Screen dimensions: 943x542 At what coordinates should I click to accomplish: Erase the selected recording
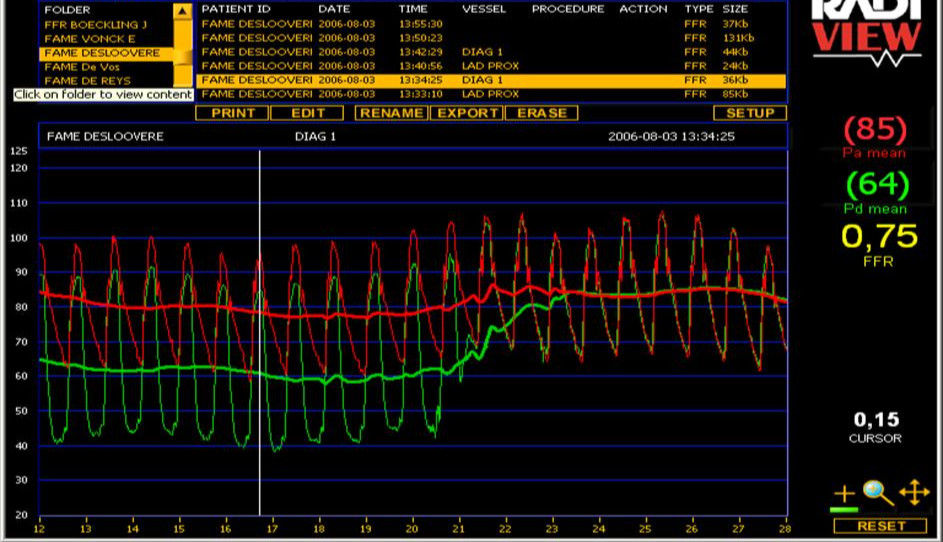pyautogui.click(x=542, y=113)
